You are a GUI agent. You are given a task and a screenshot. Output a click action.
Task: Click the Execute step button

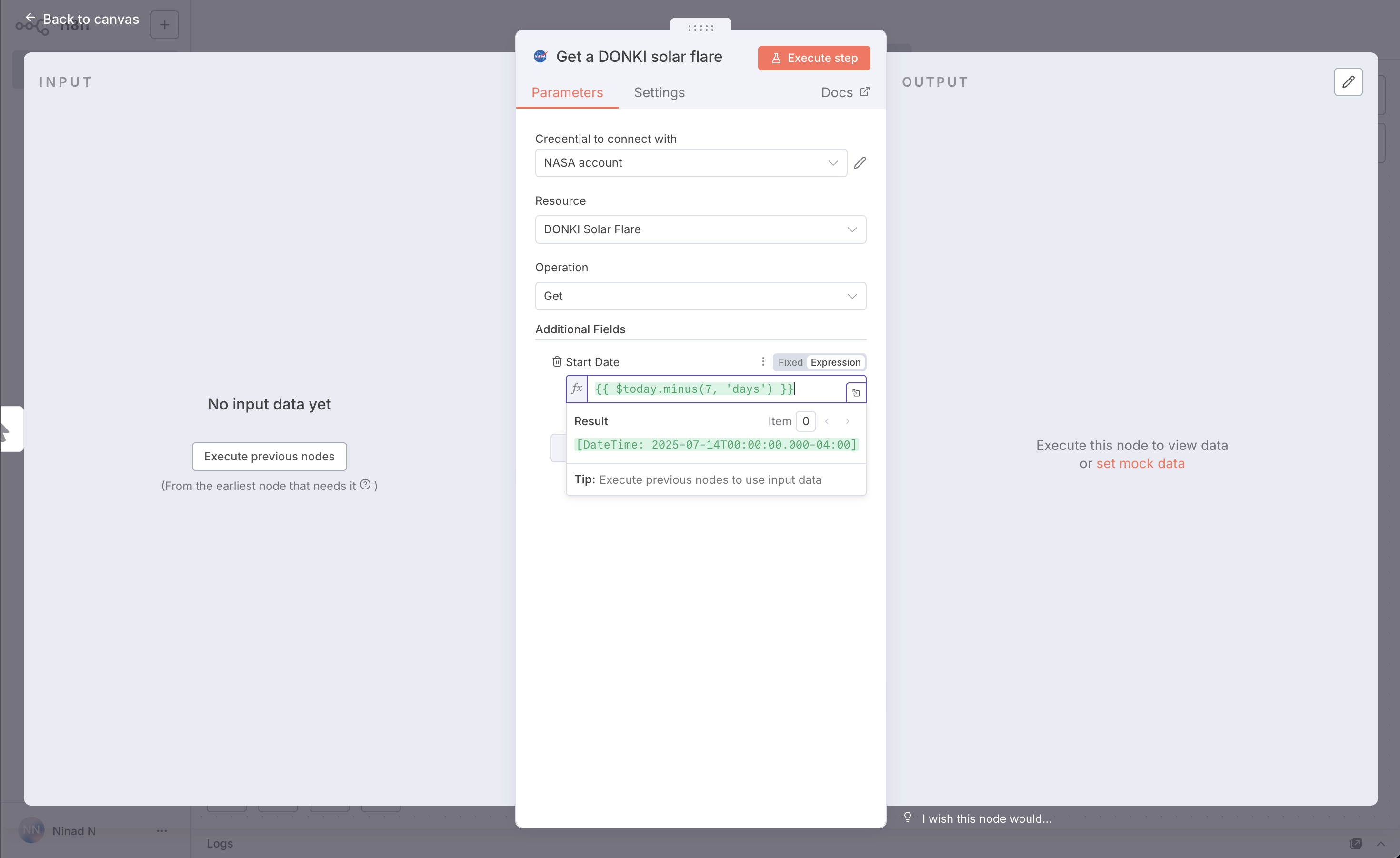(x=814, y=58)
